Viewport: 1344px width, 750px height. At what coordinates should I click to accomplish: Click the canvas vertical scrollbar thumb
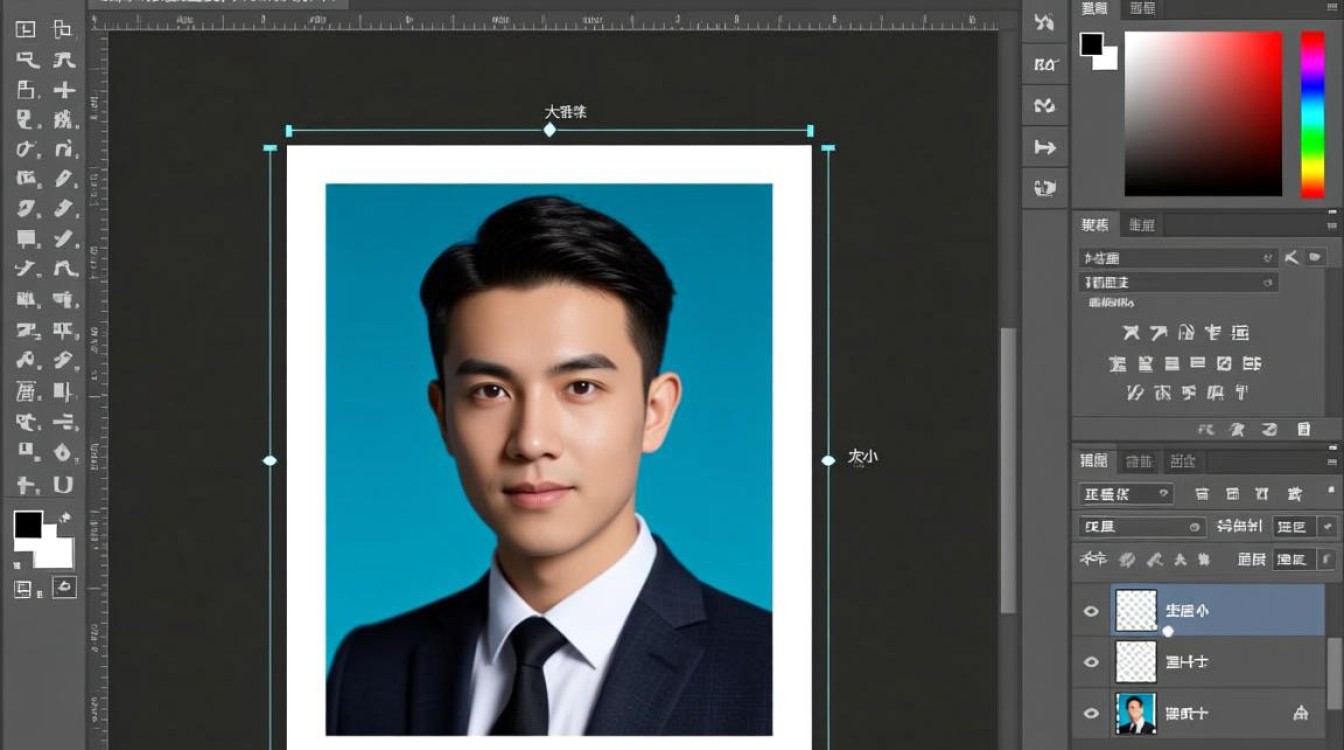pos(1008,470)
